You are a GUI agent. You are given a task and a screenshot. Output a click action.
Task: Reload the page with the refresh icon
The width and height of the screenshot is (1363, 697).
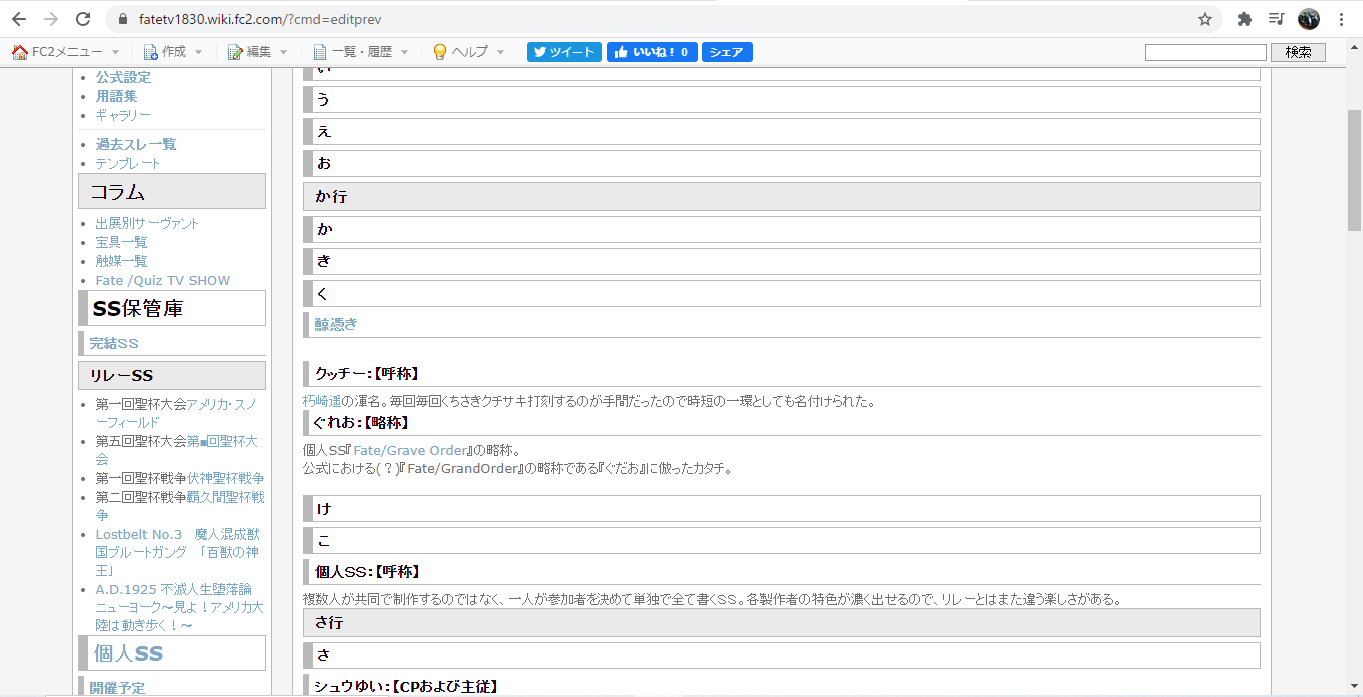[x=83, y=19]
